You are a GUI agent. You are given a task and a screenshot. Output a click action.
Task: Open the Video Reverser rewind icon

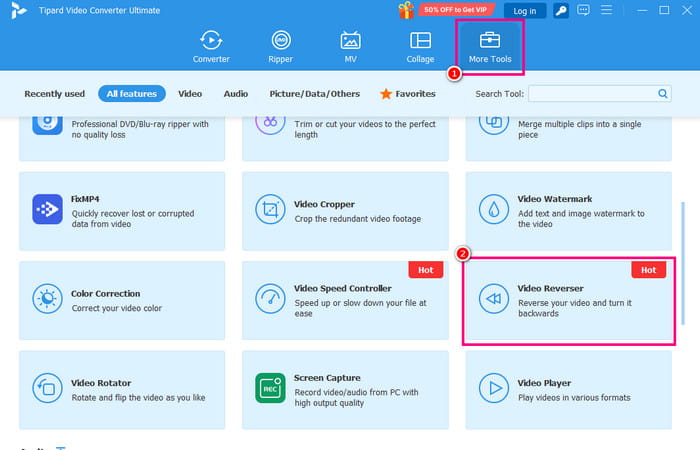(x=494, y=298)
